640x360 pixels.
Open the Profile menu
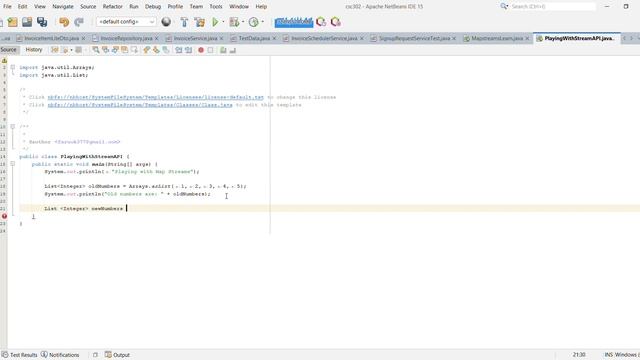click(x=175, y=7)
